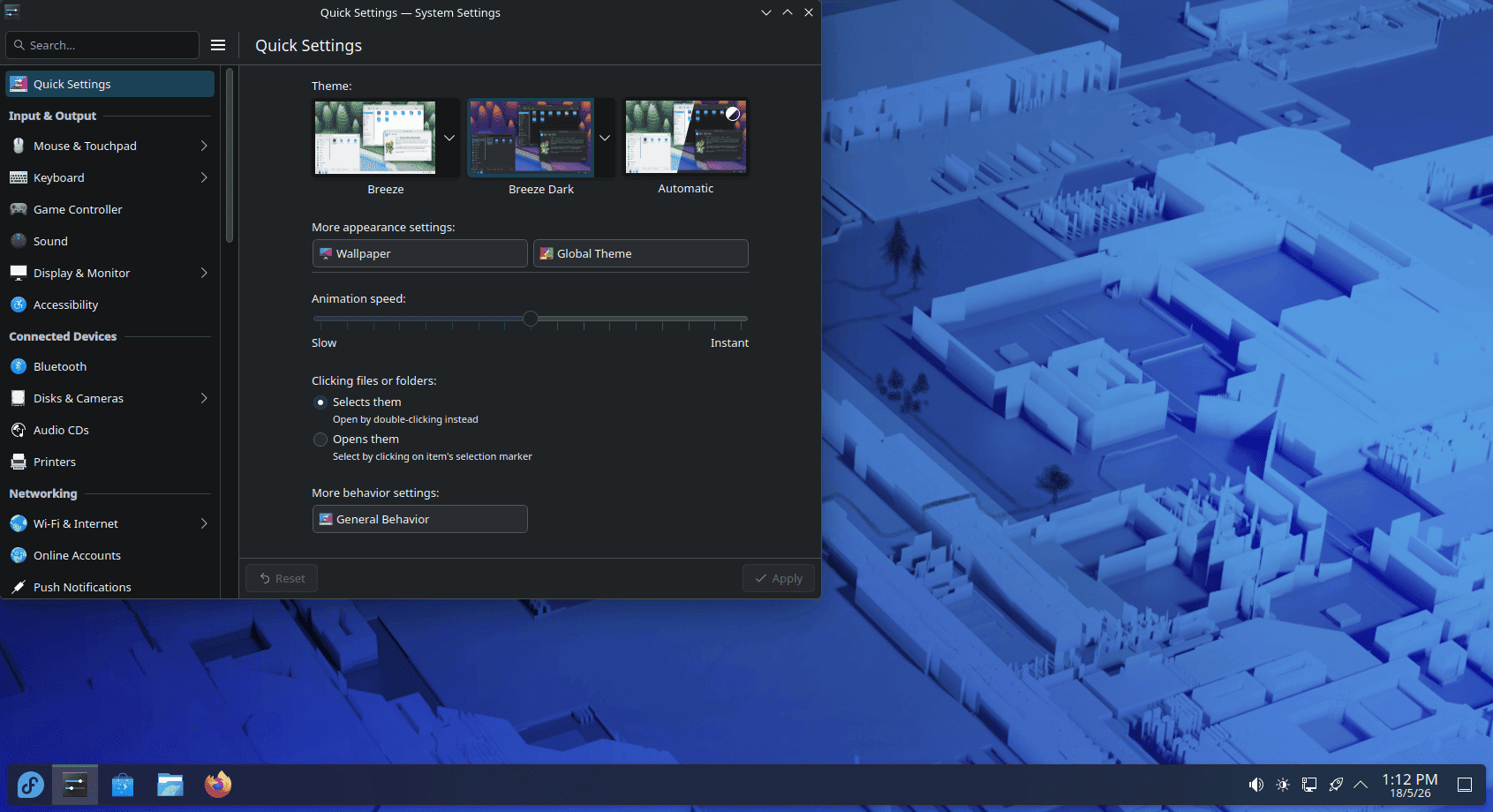Click the Disks & Cameras drive icon
The width and height of the screenshot is (1493, 812).
click(x=19, y=398)
